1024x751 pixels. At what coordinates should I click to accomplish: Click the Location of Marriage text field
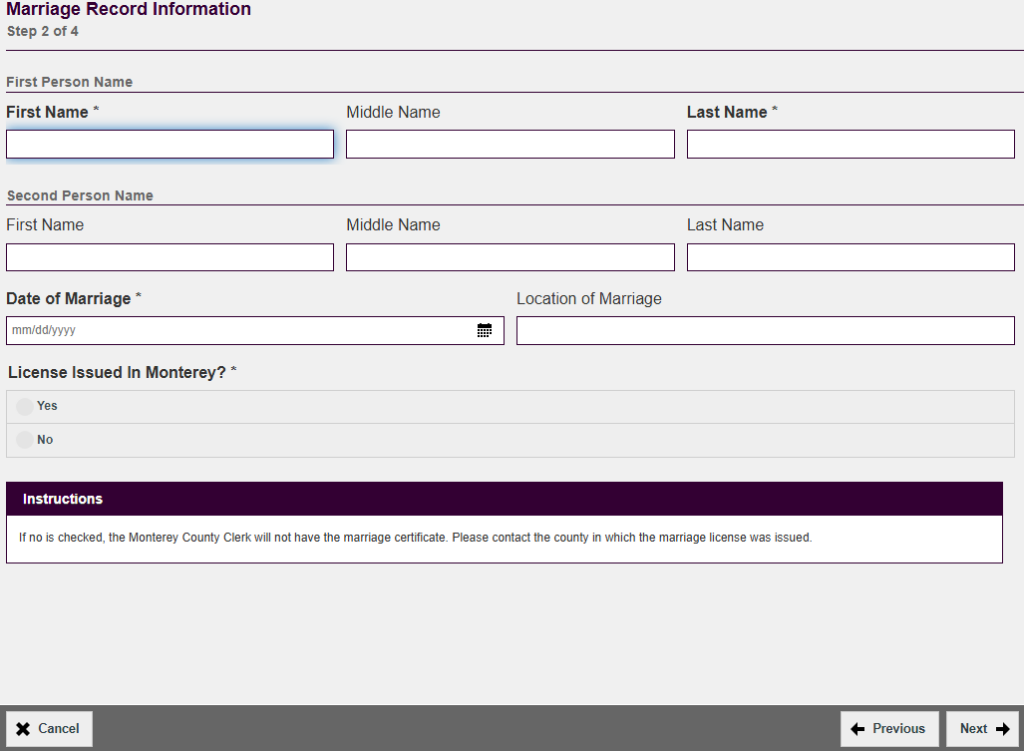click(x=765, y=331)
